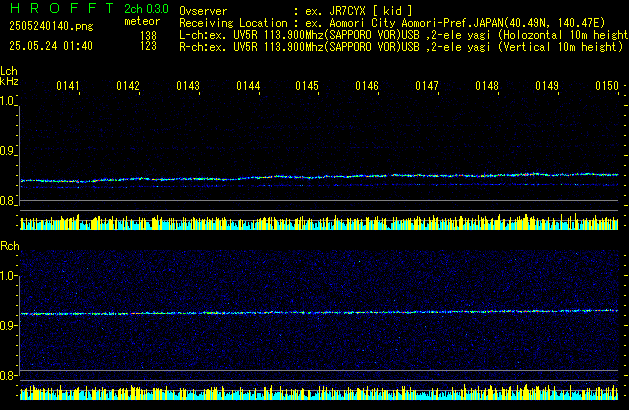Click time marker 0144

(x=248, y=86)
